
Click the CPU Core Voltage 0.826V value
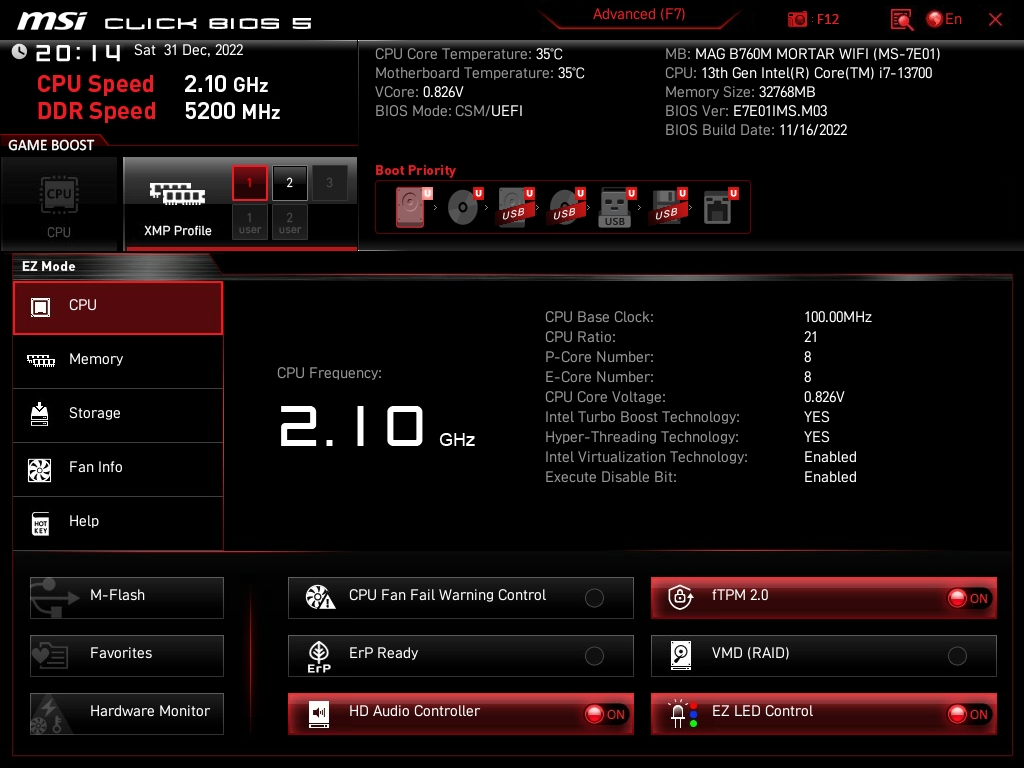(x=824, y=397)
